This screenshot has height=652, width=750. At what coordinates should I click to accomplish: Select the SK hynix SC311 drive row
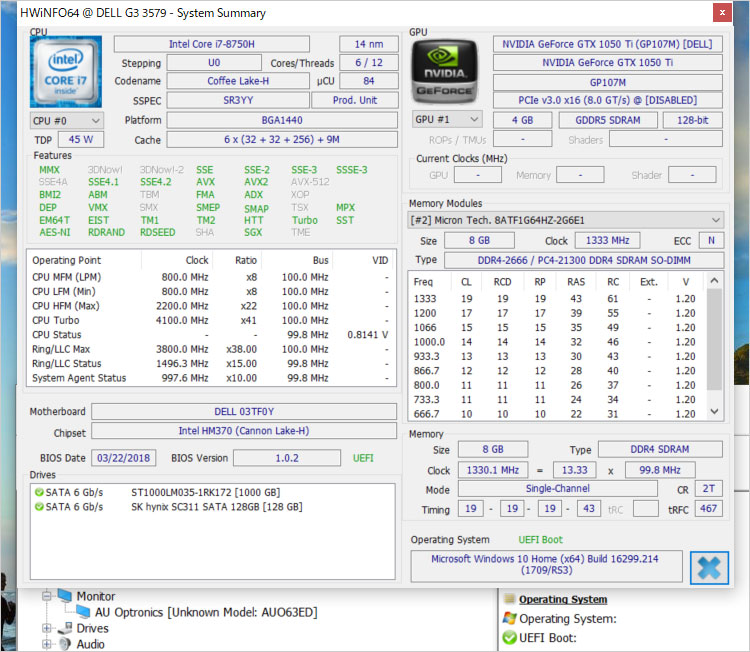[216, 507]
